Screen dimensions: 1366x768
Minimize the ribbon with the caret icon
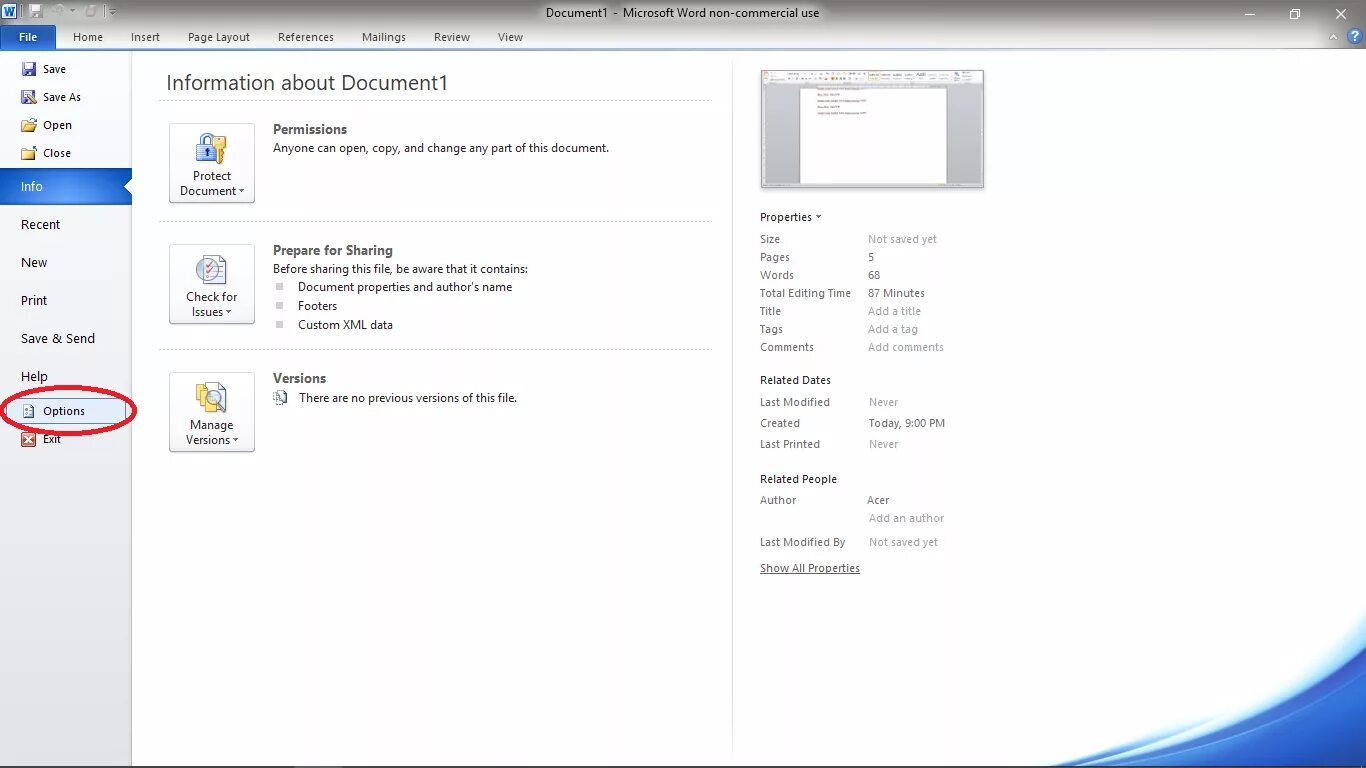click(x=1334, y=37)
